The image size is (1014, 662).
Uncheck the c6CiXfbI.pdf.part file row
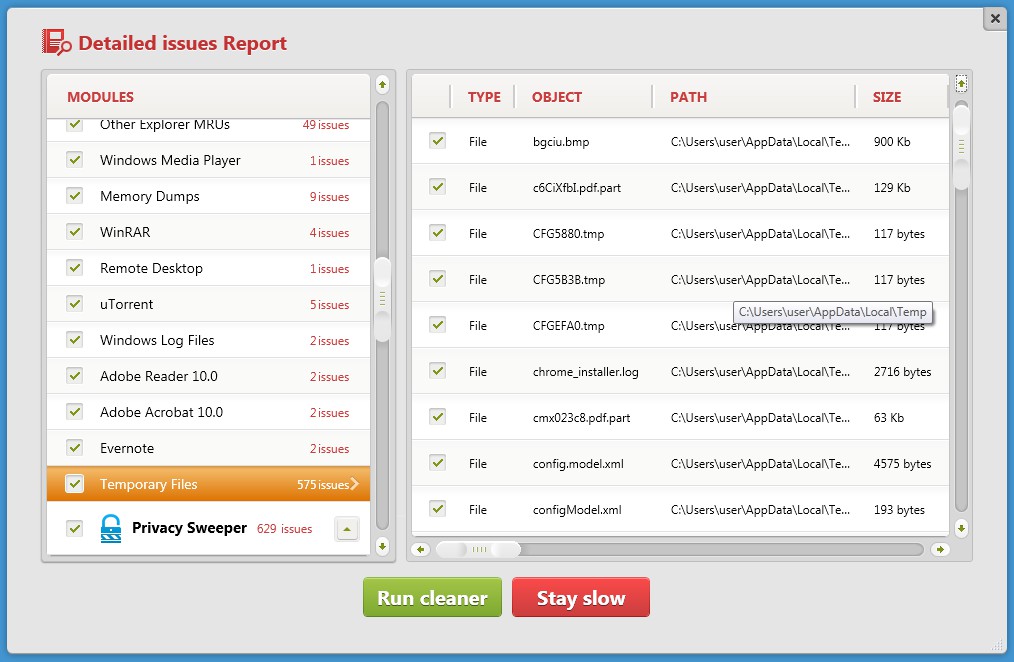[438, 187]
